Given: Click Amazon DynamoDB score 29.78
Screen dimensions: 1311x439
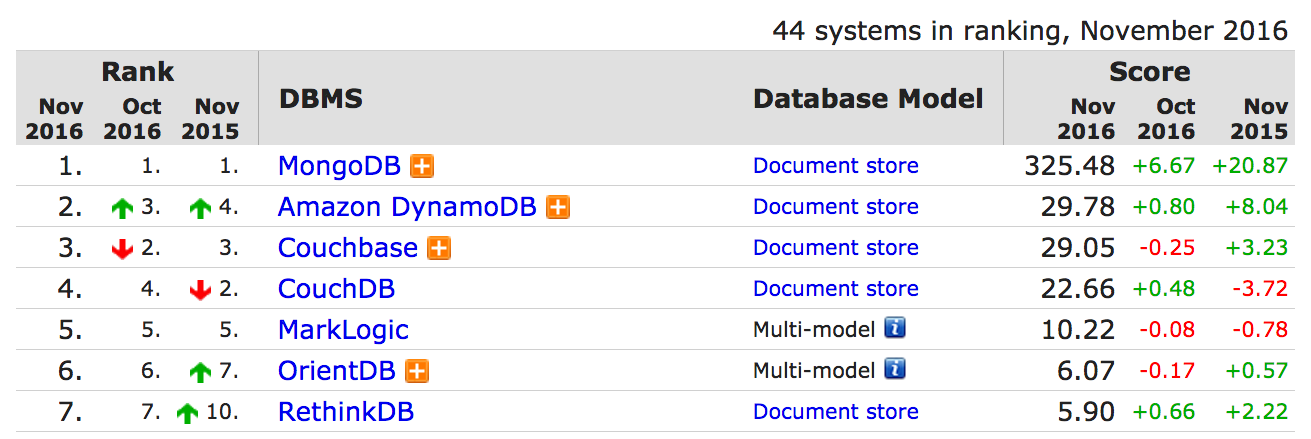Looking at the screenshot, I should click(x=1077, y=207).
